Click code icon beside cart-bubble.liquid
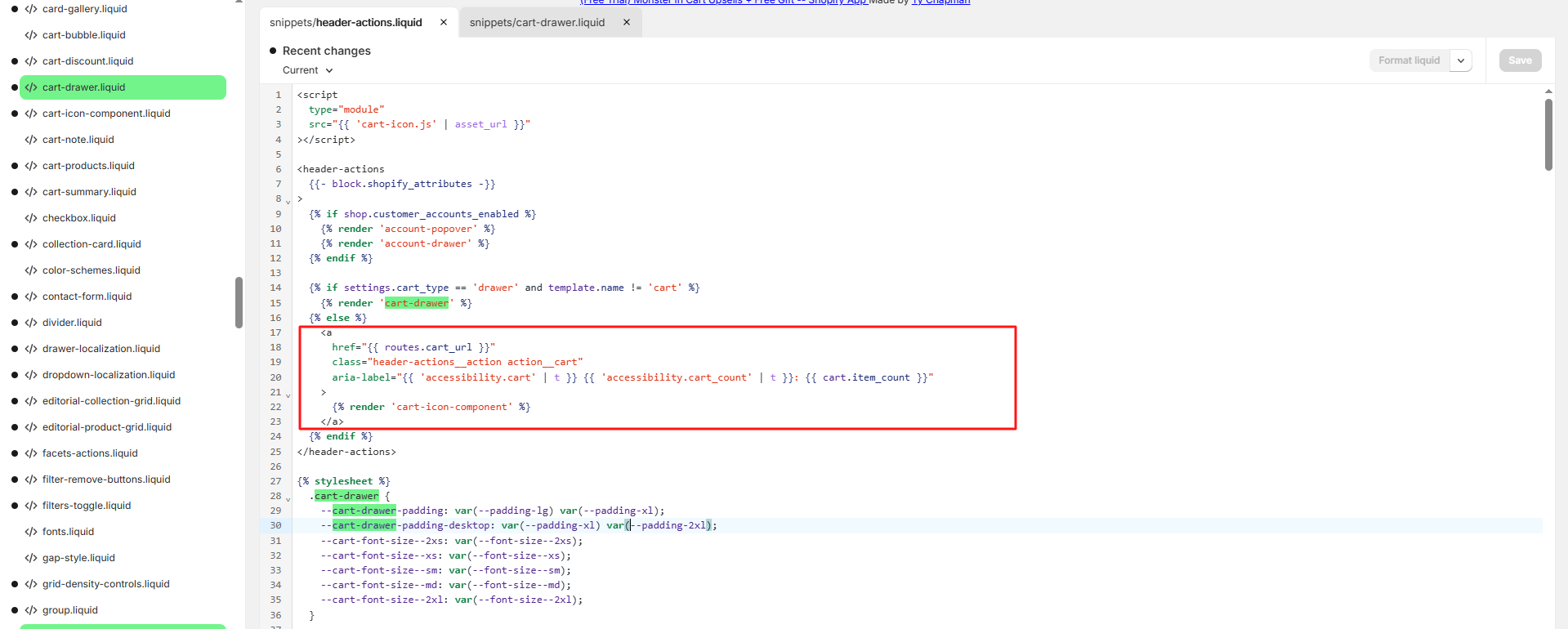Image resolution: width=1568 pixels, height=629 pixels. click(x=31, y=35)
